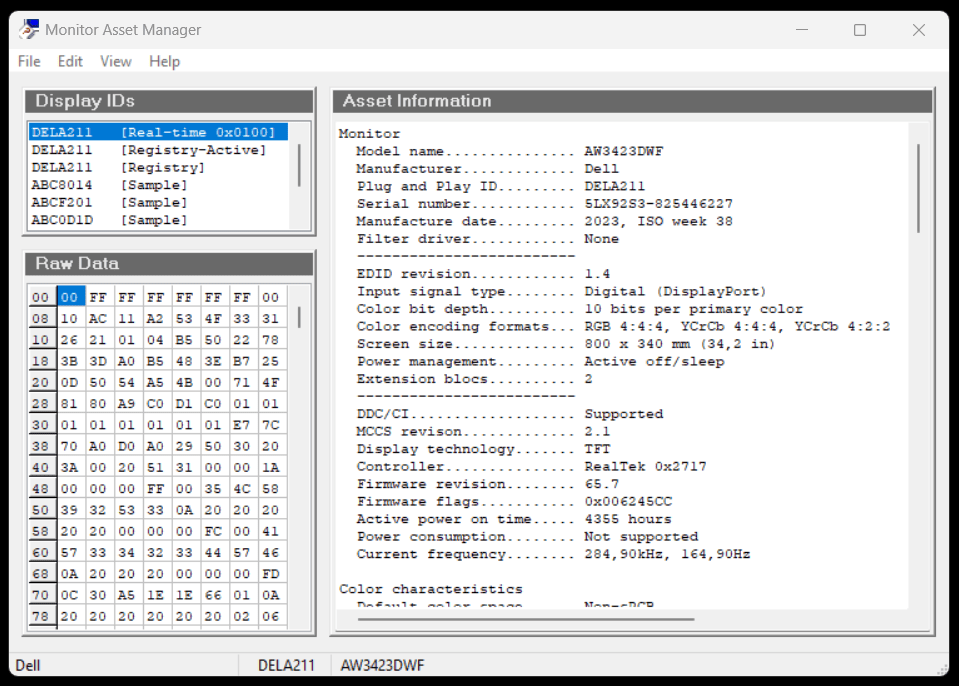Click the Manufacturer value Dell
The height and width of the screenshot is (686, 959).
click(601, 169)
